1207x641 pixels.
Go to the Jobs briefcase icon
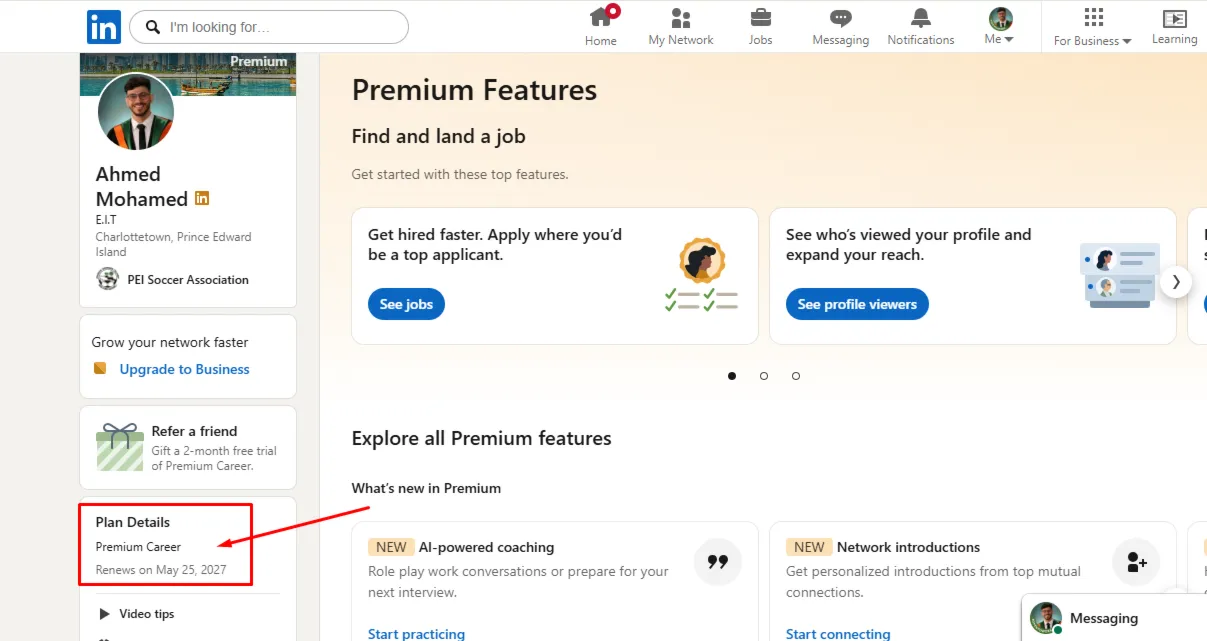tap(760, 18)
